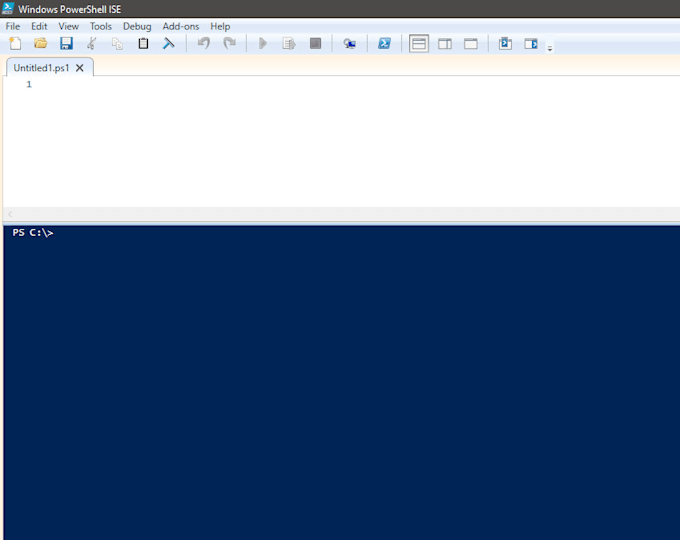Stop Operation square icon
The width and height of the screenshot is (680, 540).
315,43
